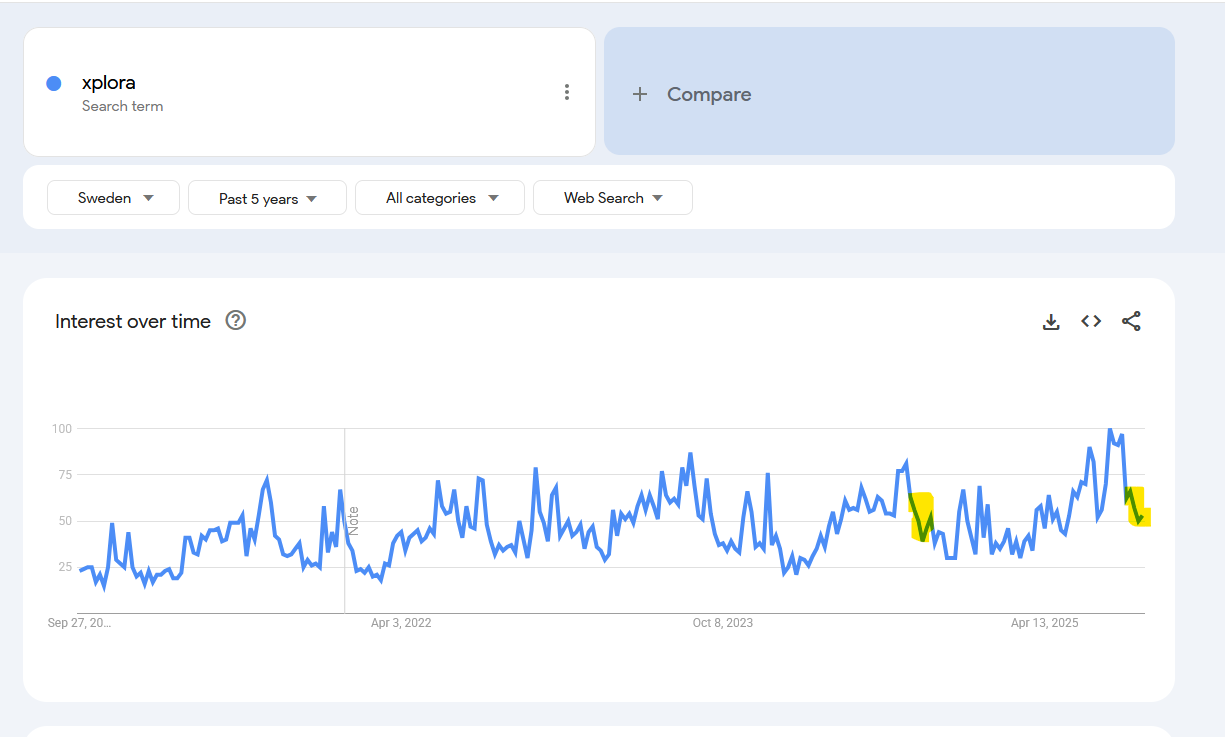Select the chart's highest peak at 100
The image size is (1225, 737).
[x=1110, y=430]
